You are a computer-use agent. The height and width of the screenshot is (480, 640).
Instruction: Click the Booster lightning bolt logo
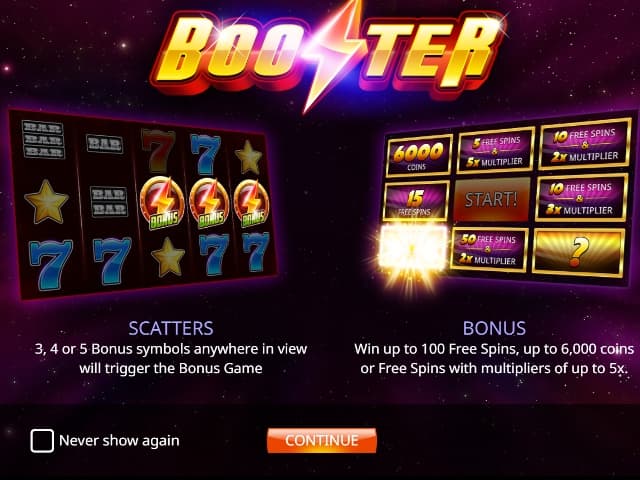click(x=328, y=51)
